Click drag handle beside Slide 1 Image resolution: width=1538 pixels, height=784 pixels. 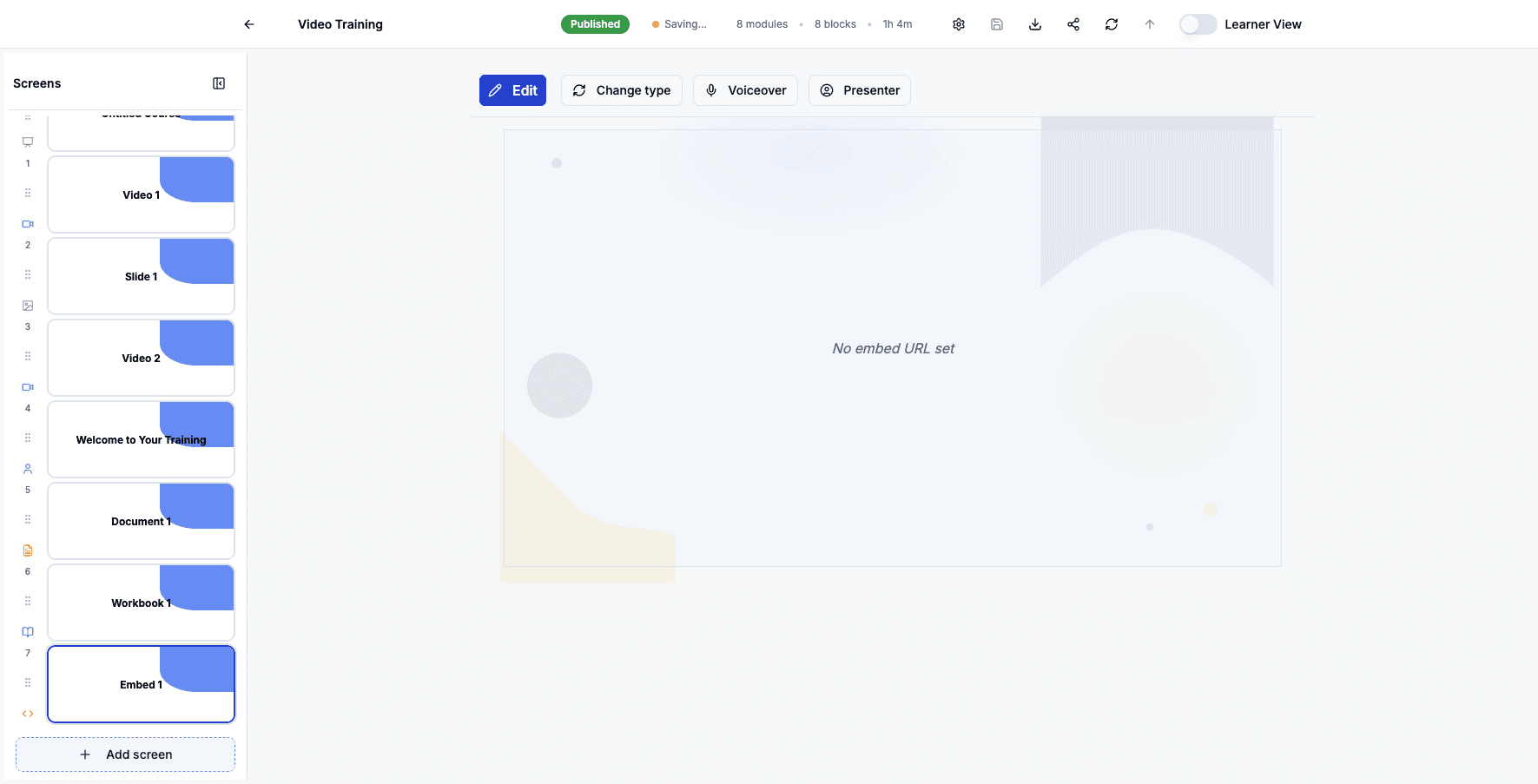pos(28,274)
